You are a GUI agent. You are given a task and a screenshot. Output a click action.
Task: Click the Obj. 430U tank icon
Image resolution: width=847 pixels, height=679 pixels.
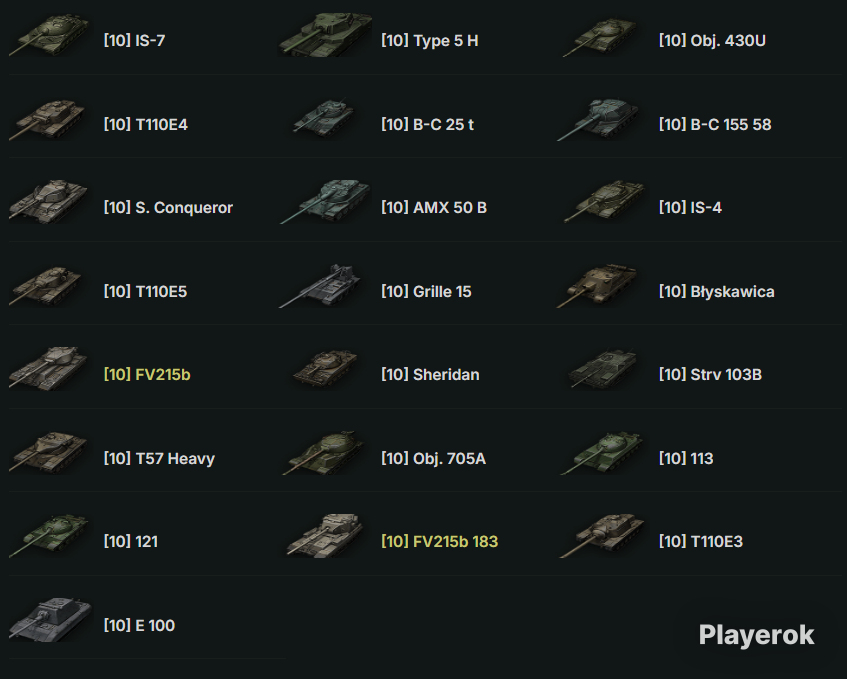(601, 37)
